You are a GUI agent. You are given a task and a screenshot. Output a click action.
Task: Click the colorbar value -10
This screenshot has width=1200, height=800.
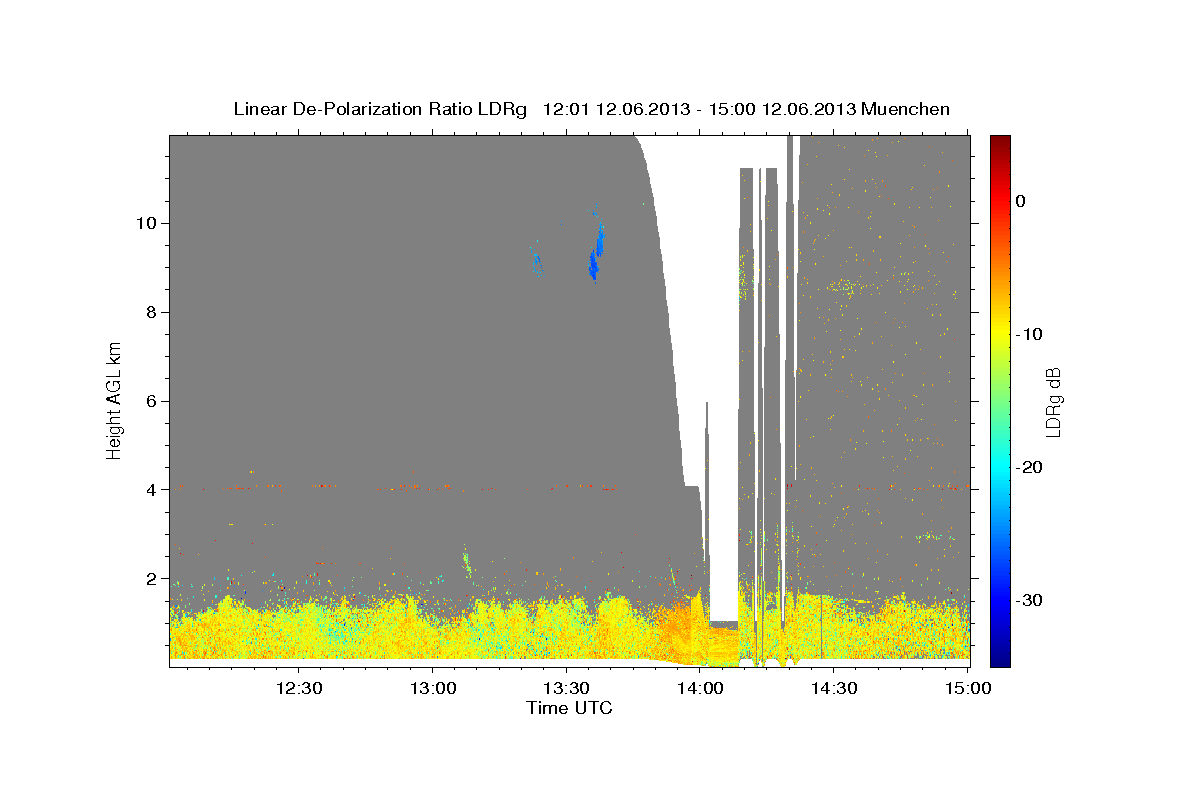click(1030, 334)
